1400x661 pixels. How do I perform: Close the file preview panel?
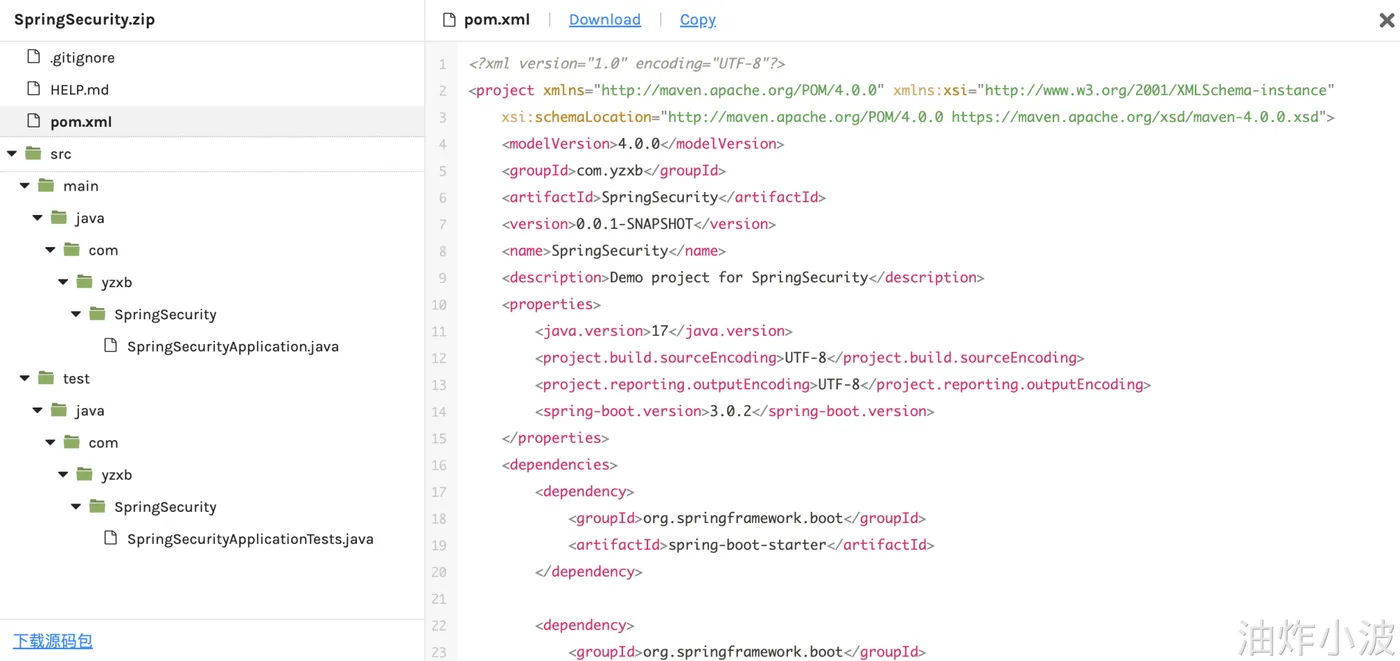tap(1386, 20)
